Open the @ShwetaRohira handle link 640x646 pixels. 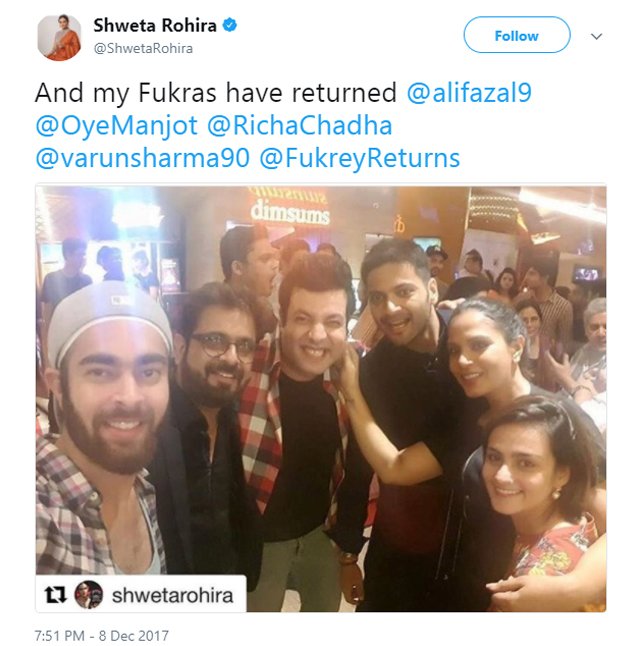coord(143,48)
